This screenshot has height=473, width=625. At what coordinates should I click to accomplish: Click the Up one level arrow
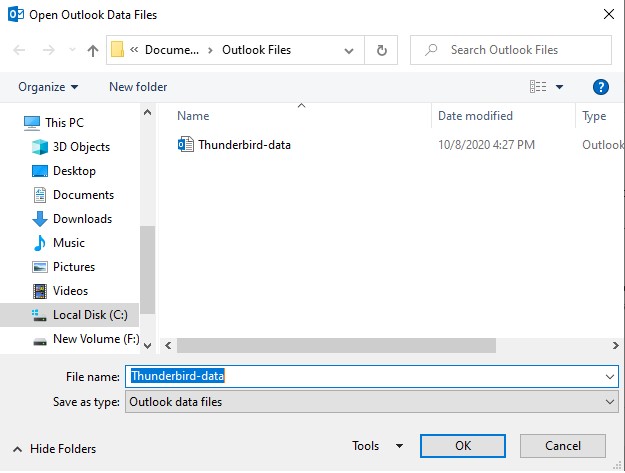coord(93,50)
